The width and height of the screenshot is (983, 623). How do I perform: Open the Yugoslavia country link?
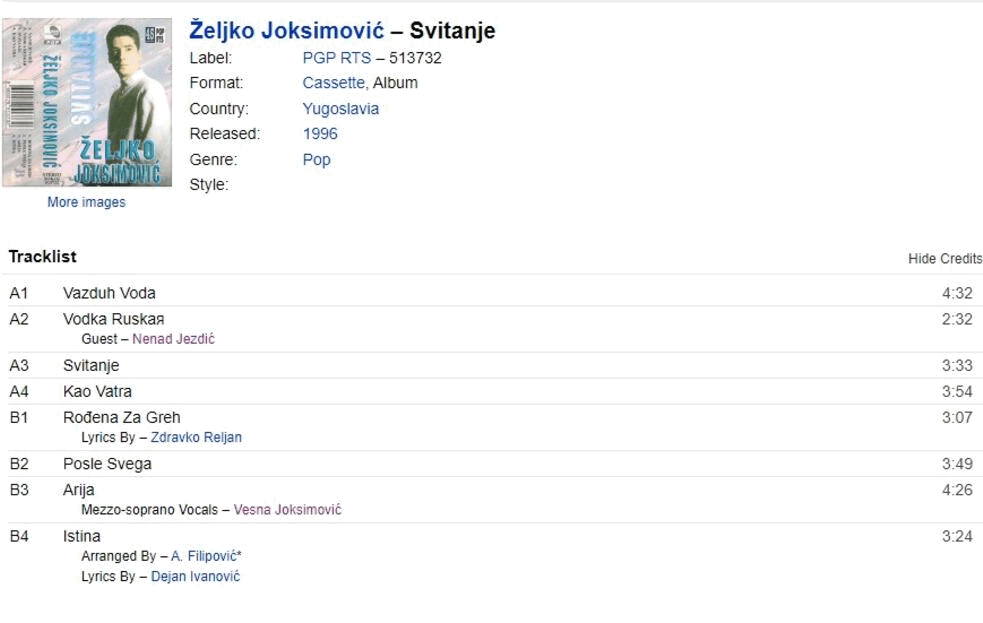coord(340,109)
